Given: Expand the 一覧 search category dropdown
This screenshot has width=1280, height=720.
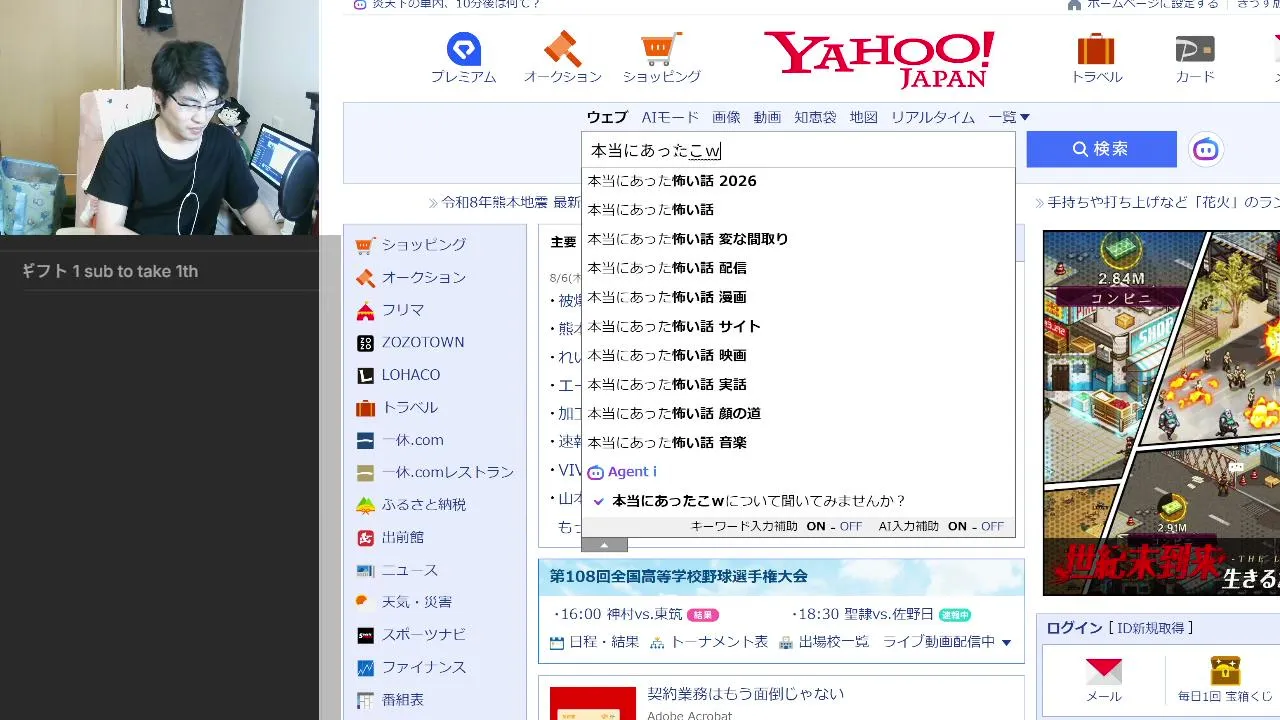Looking at the screenshot, I should point(1009,118).
